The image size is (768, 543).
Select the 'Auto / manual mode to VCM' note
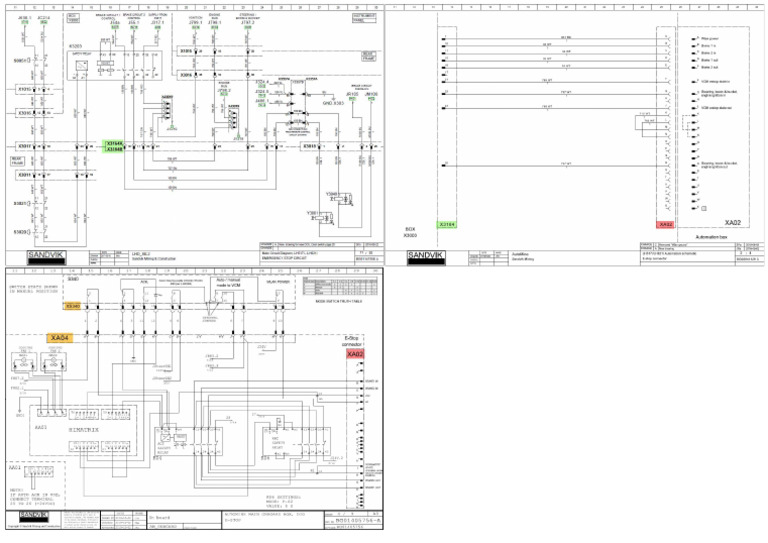click(228, 283)
